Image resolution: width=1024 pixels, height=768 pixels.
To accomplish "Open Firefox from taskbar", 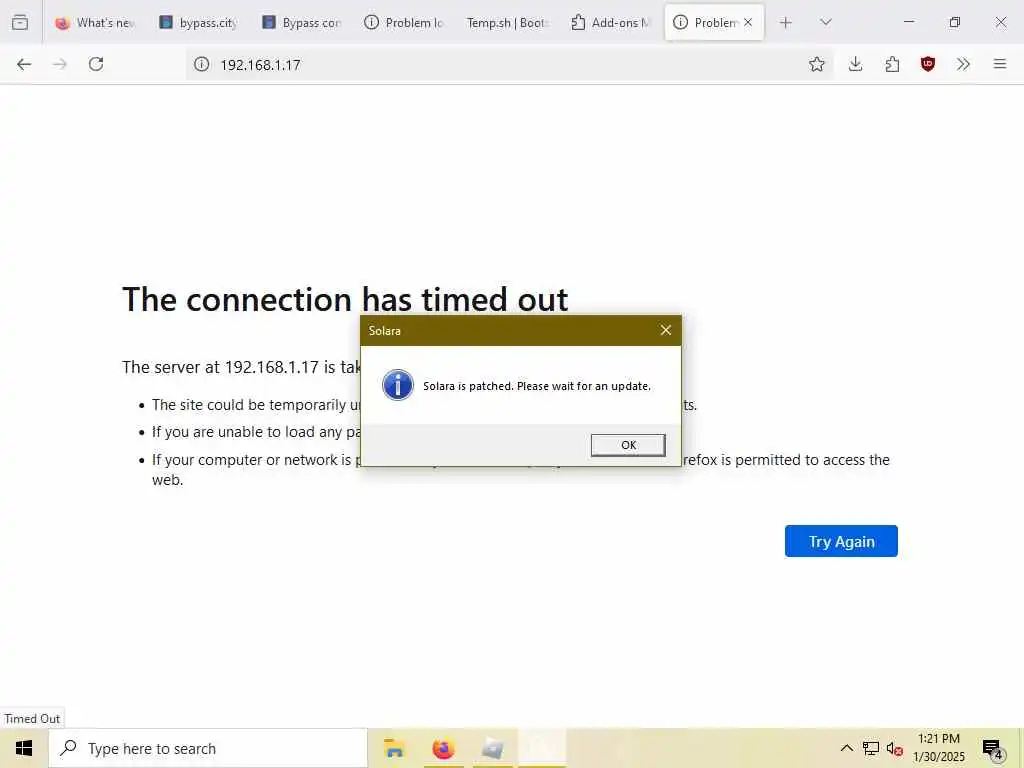I will pos(443,748).
